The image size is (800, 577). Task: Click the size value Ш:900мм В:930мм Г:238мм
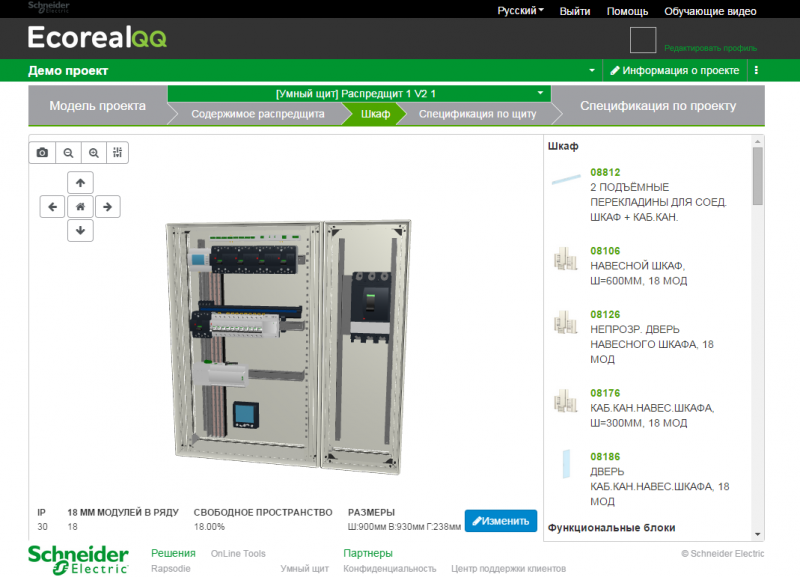click(404, 527)
